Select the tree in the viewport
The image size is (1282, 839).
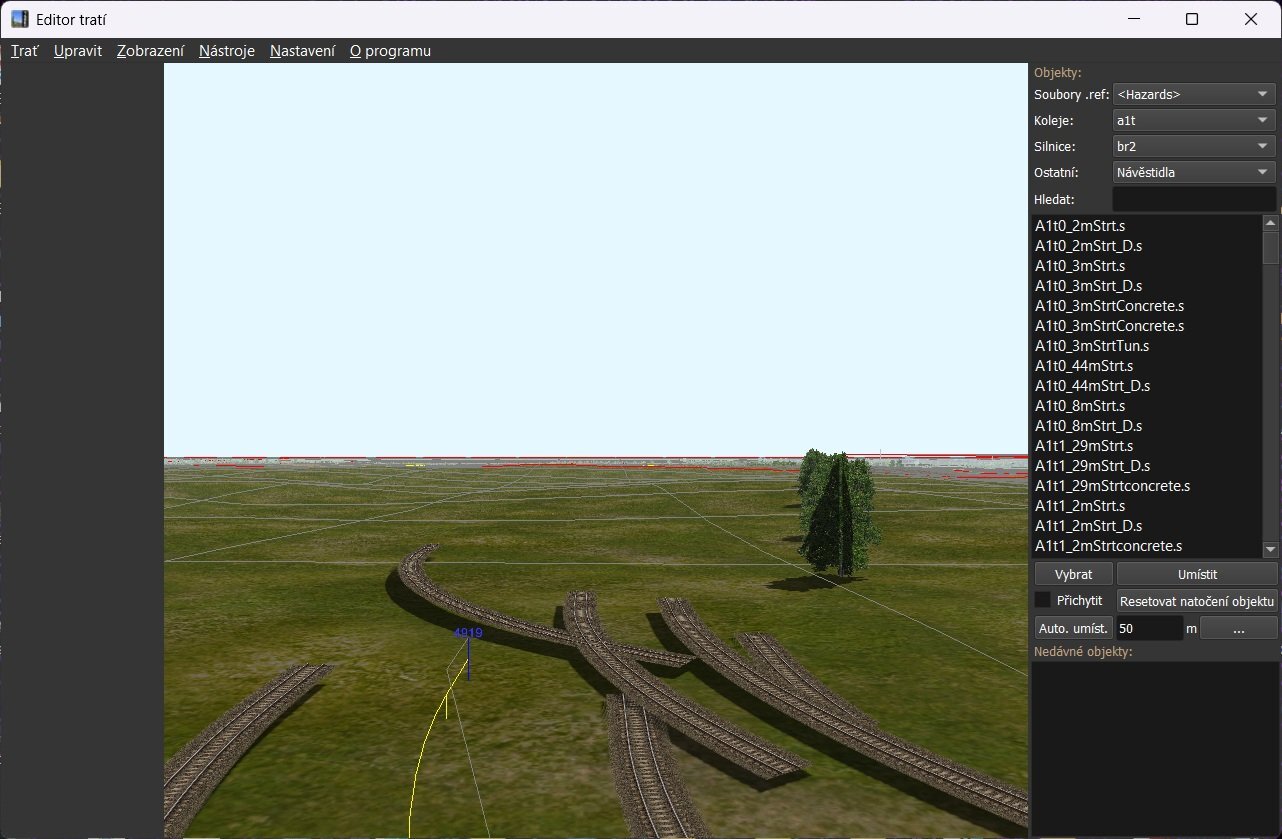pyautogui.click(x=837, y=510)
